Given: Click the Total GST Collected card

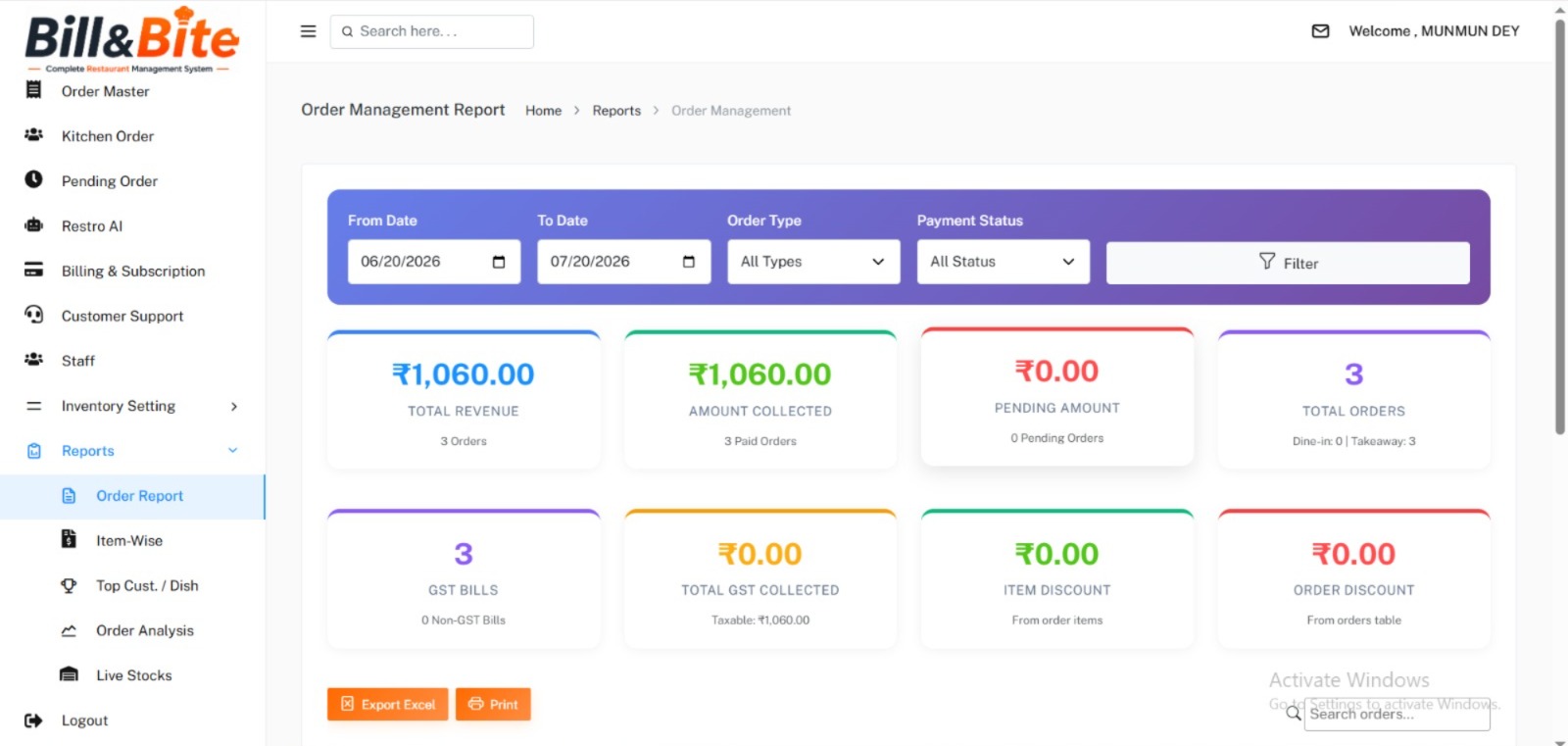Looking at the screenshot, I should pos(760,579).
